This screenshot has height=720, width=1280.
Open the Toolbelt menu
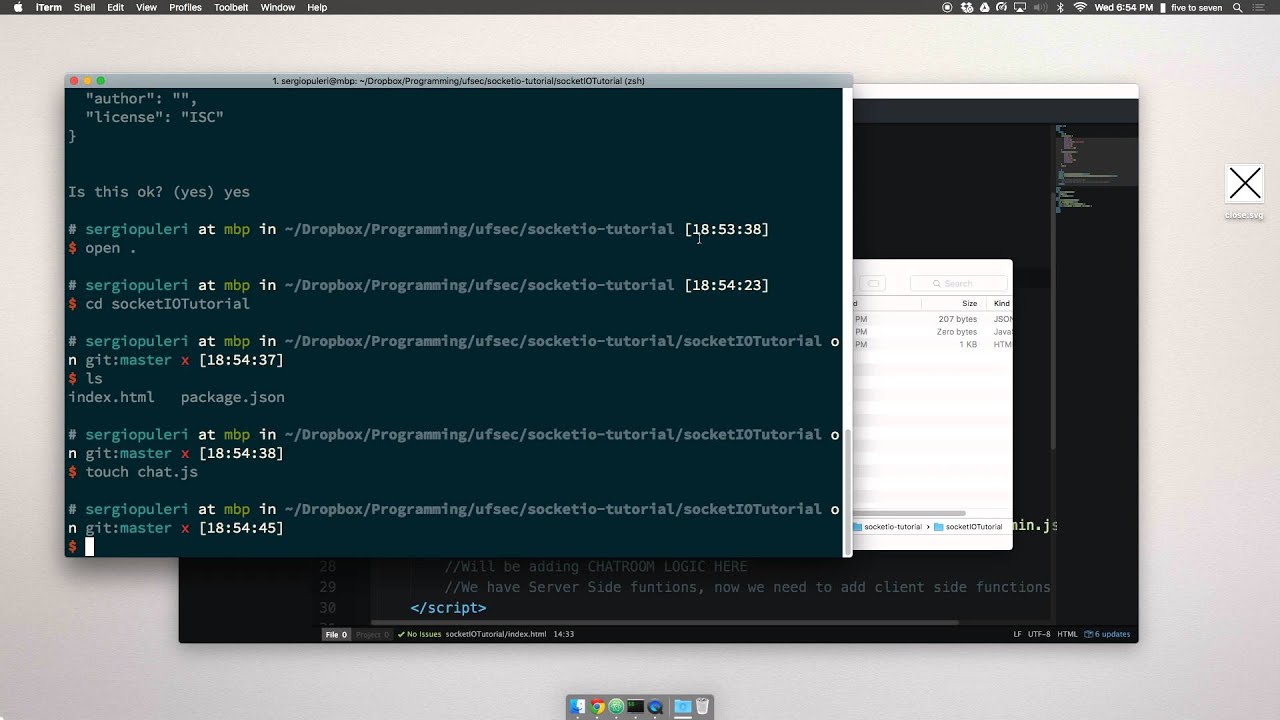pyautogui.click(x=231, y=7)
